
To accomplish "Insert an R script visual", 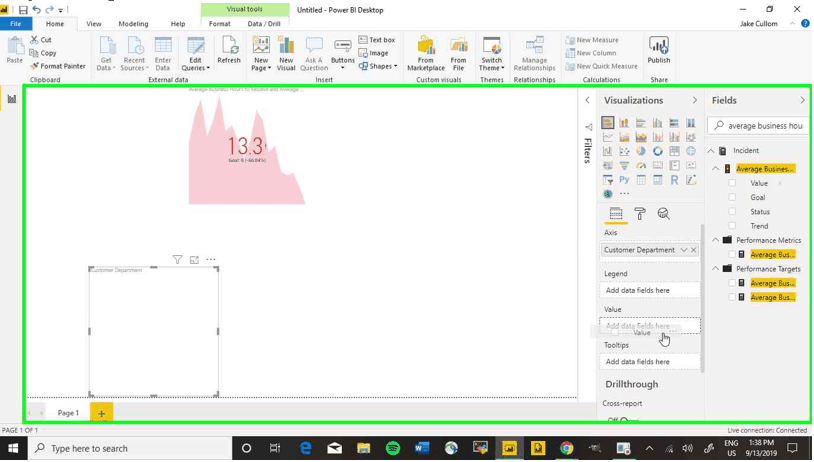I will point(674,180).
